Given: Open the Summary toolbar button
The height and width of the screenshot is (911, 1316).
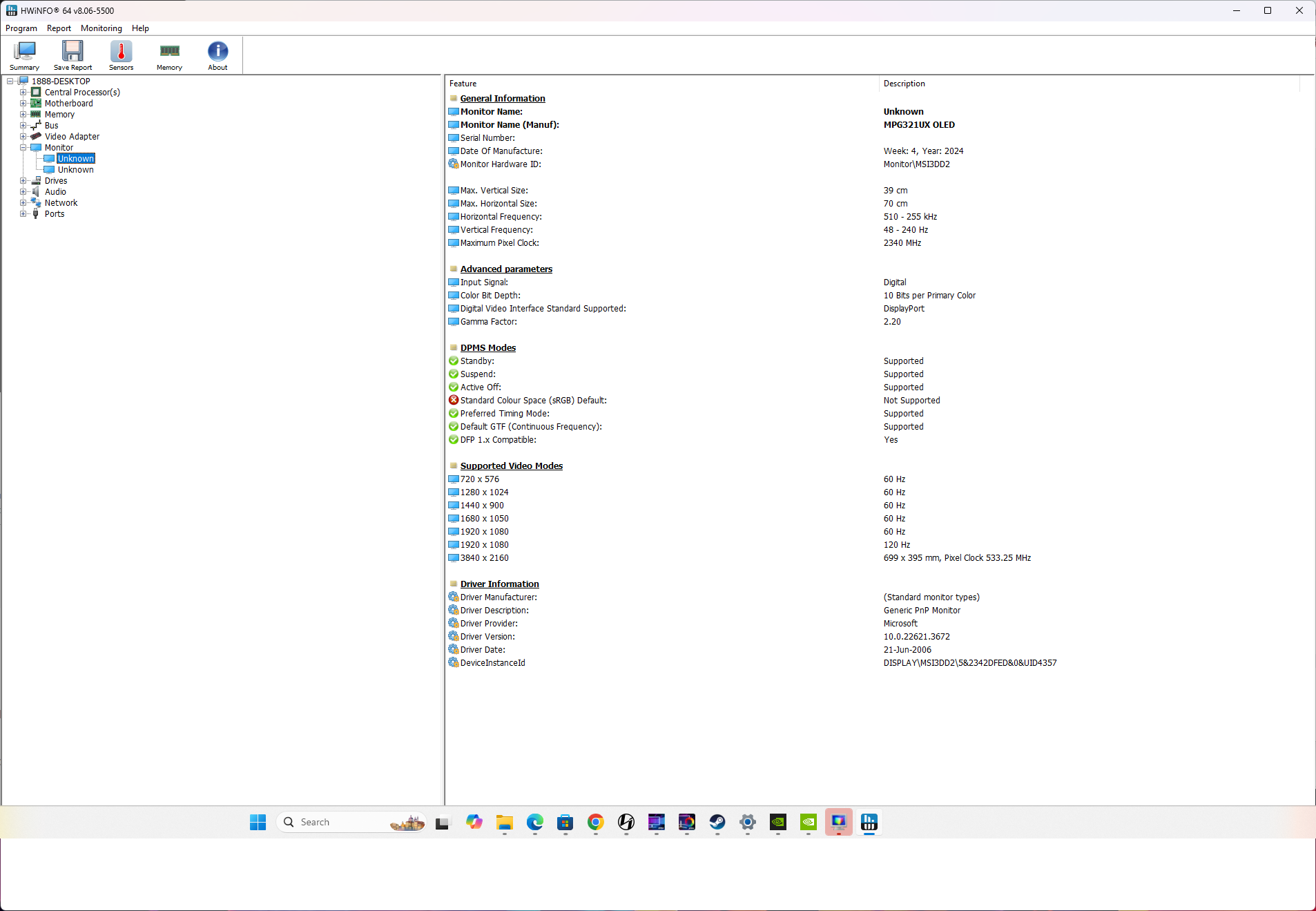Looking at the screenshot, I should coord(24,55).
